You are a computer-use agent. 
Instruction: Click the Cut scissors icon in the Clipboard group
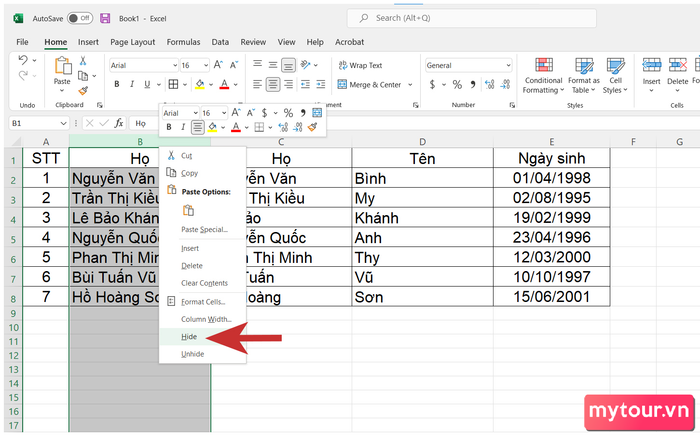pos(83,61)
